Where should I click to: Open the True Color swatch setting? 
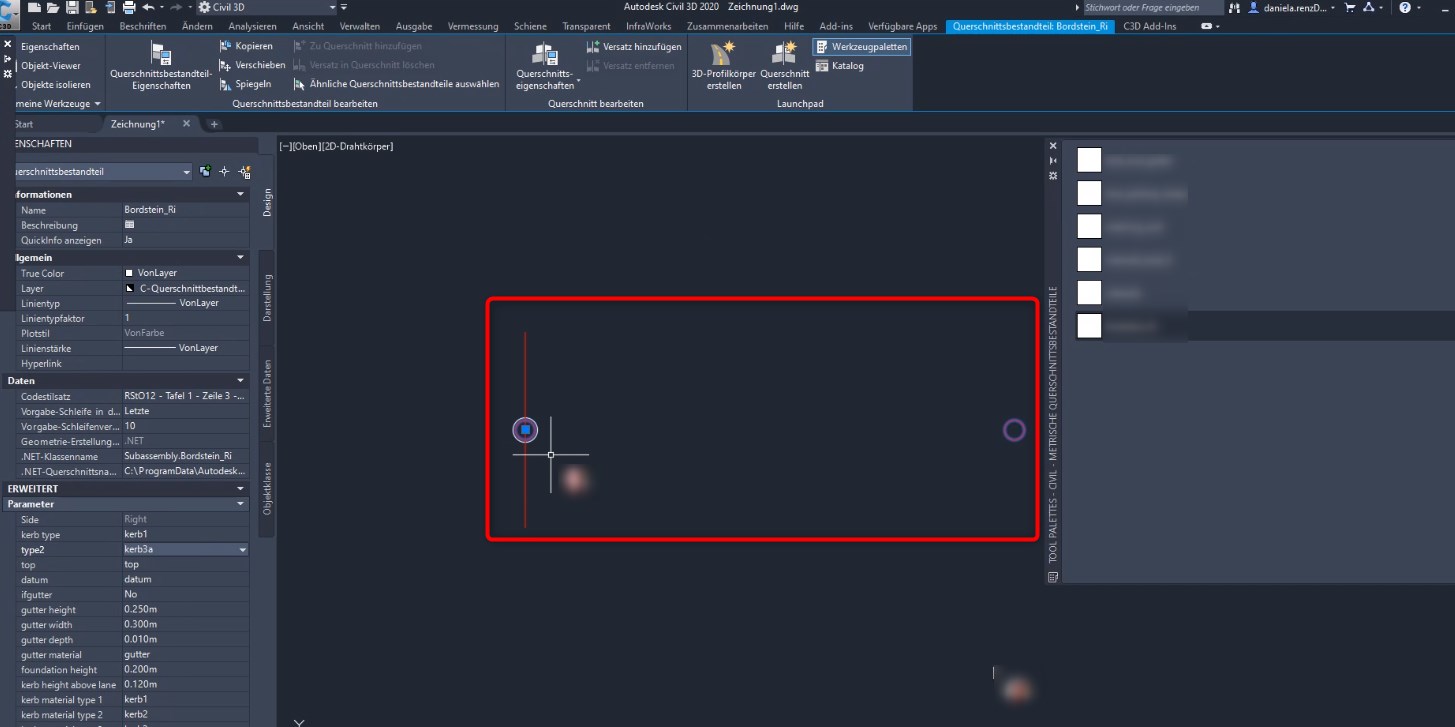coord(185,271)
